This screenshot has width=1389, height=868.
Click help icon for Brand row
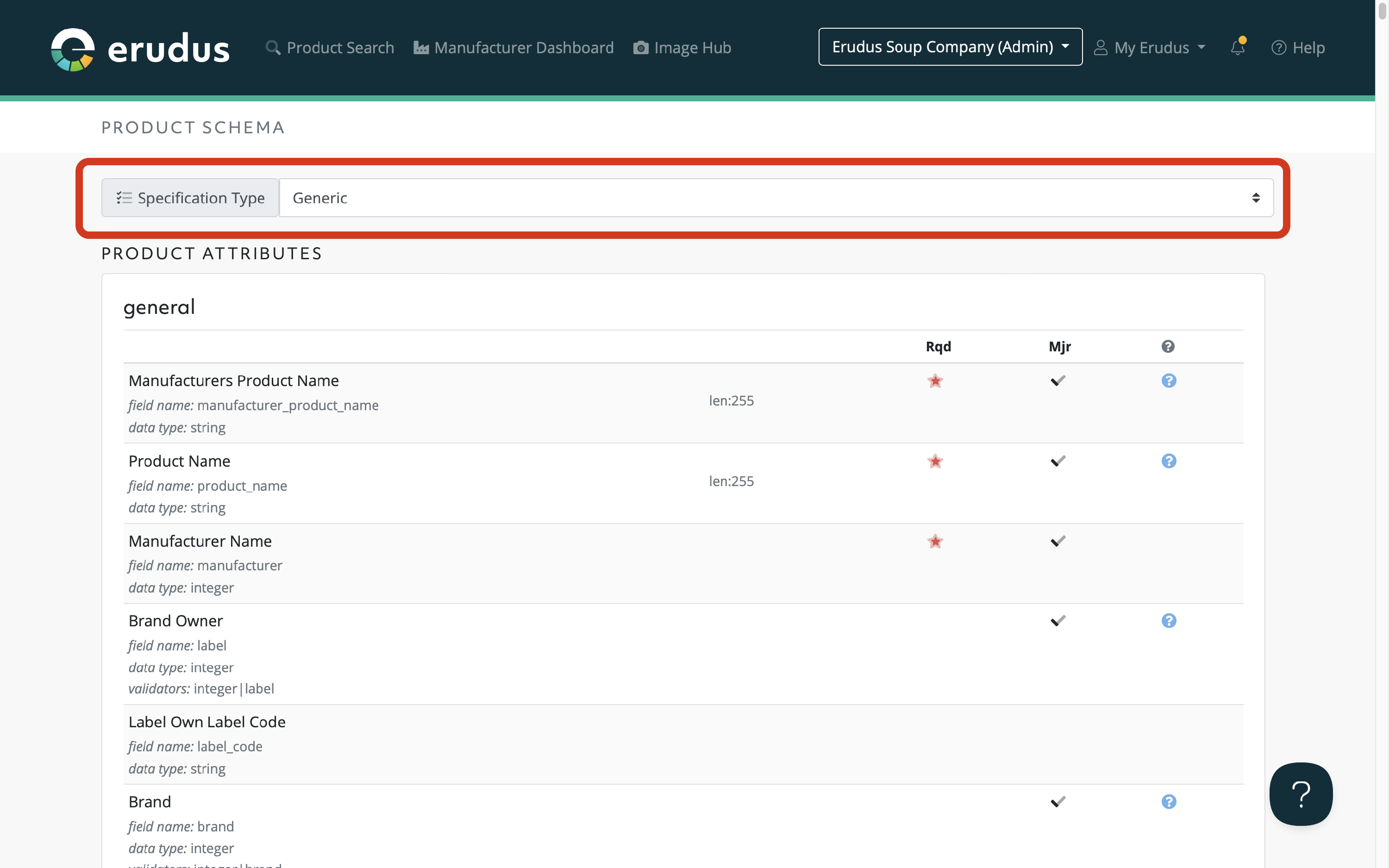pyautogui.click(x=1169, y=801)
